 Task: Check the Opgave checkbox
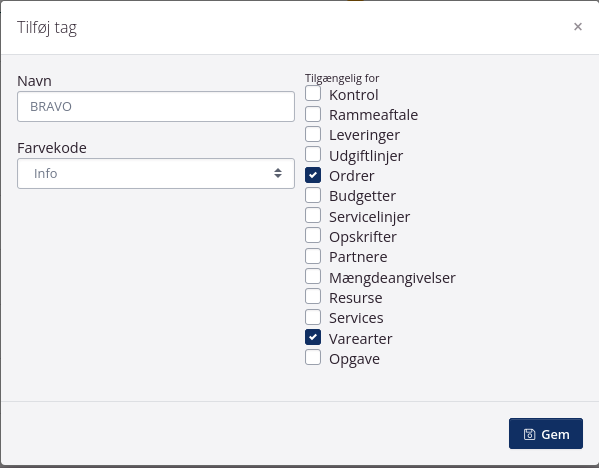tap(313, 358)
